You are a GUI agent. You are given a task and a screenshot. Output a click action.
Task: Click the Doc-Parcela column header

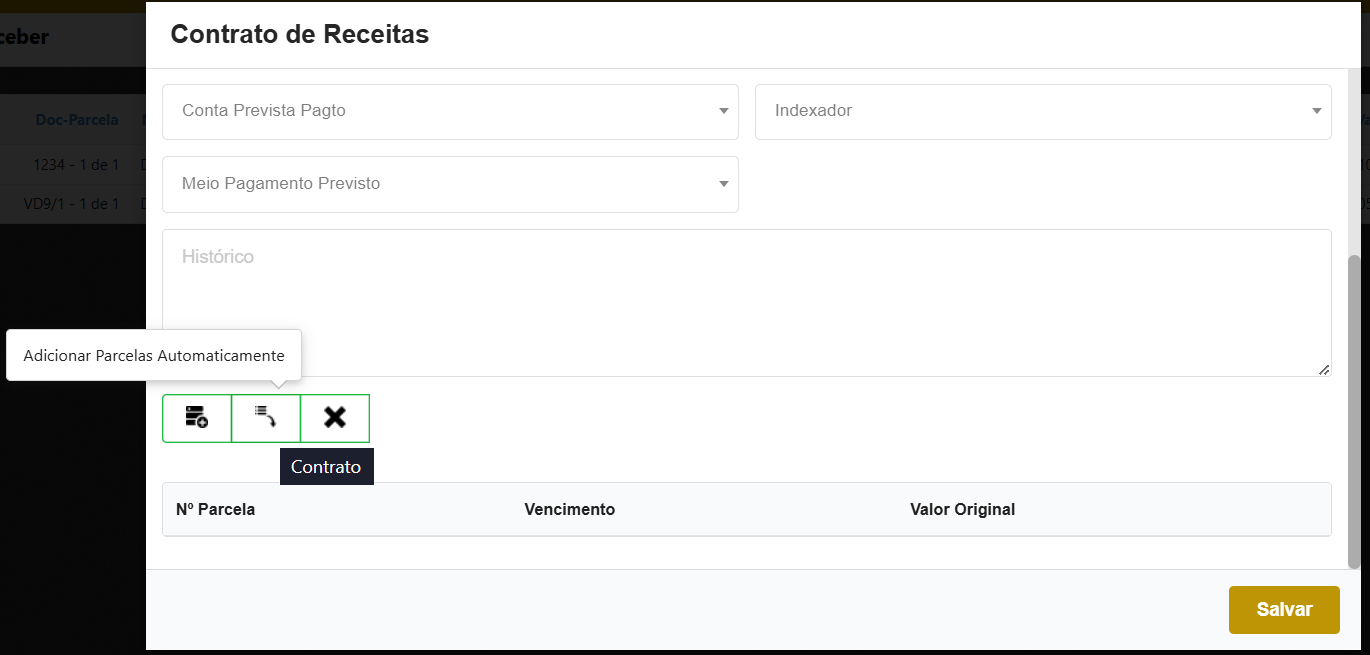pyautogui.click(x=77, y=120)
